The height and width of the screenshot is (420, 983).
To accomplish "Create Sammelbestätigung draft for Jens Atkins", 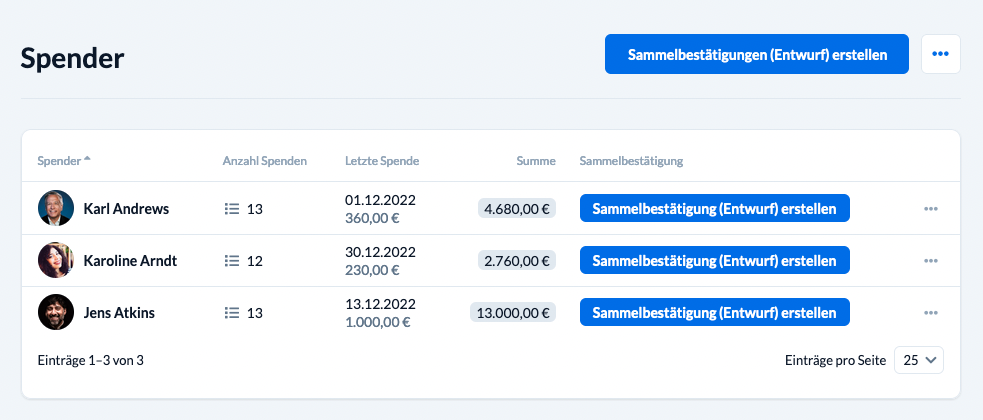I will (x=715, y=312).
